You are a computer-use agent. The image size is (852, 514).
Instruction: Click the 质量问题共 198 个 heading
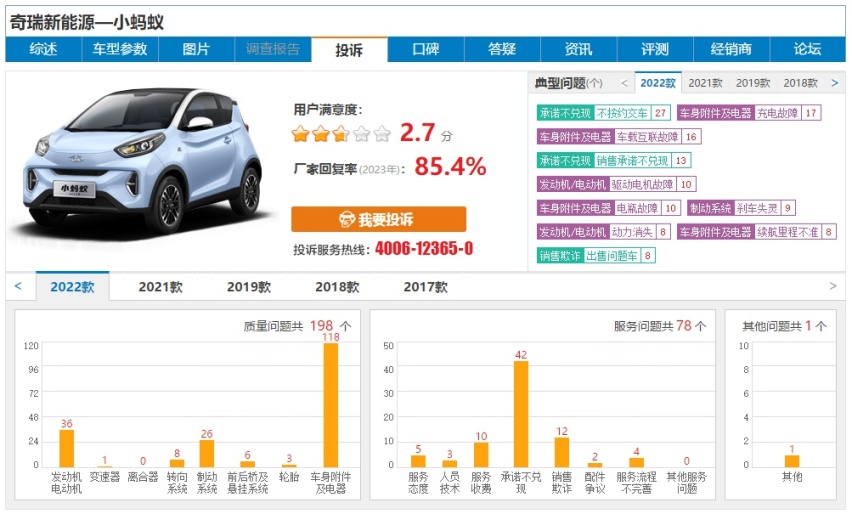coord(297,326)
